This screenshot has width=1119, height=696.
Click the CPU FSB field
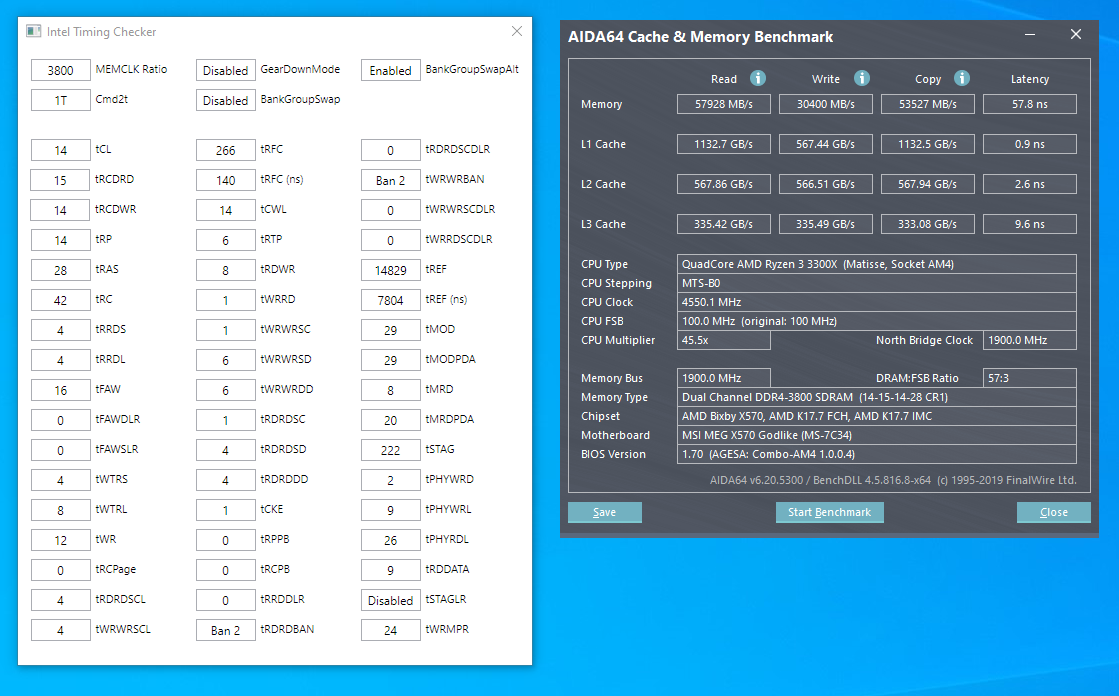[876, 321]
